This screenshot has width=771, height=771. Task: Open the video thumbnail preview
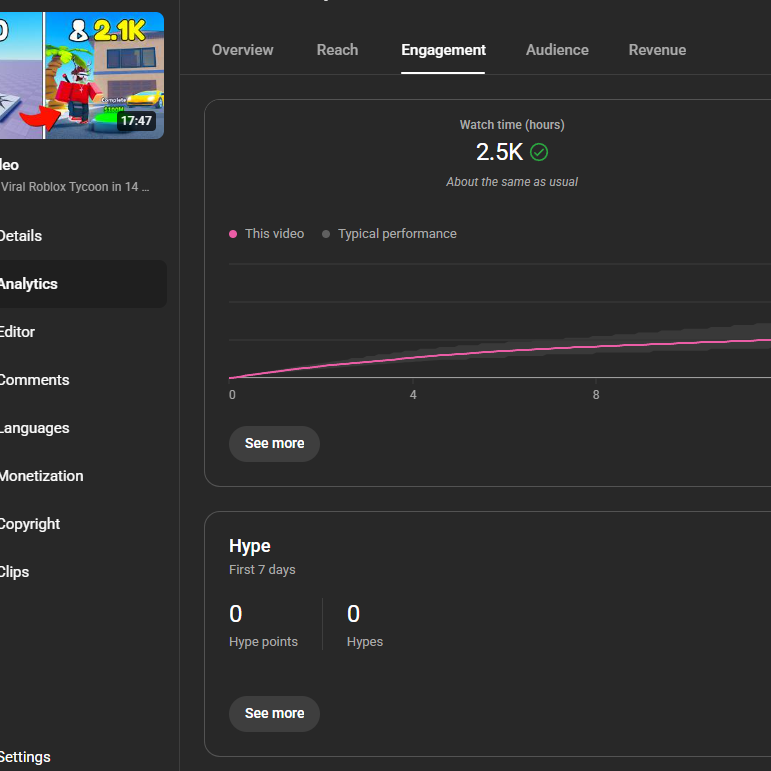coord(82,75)
